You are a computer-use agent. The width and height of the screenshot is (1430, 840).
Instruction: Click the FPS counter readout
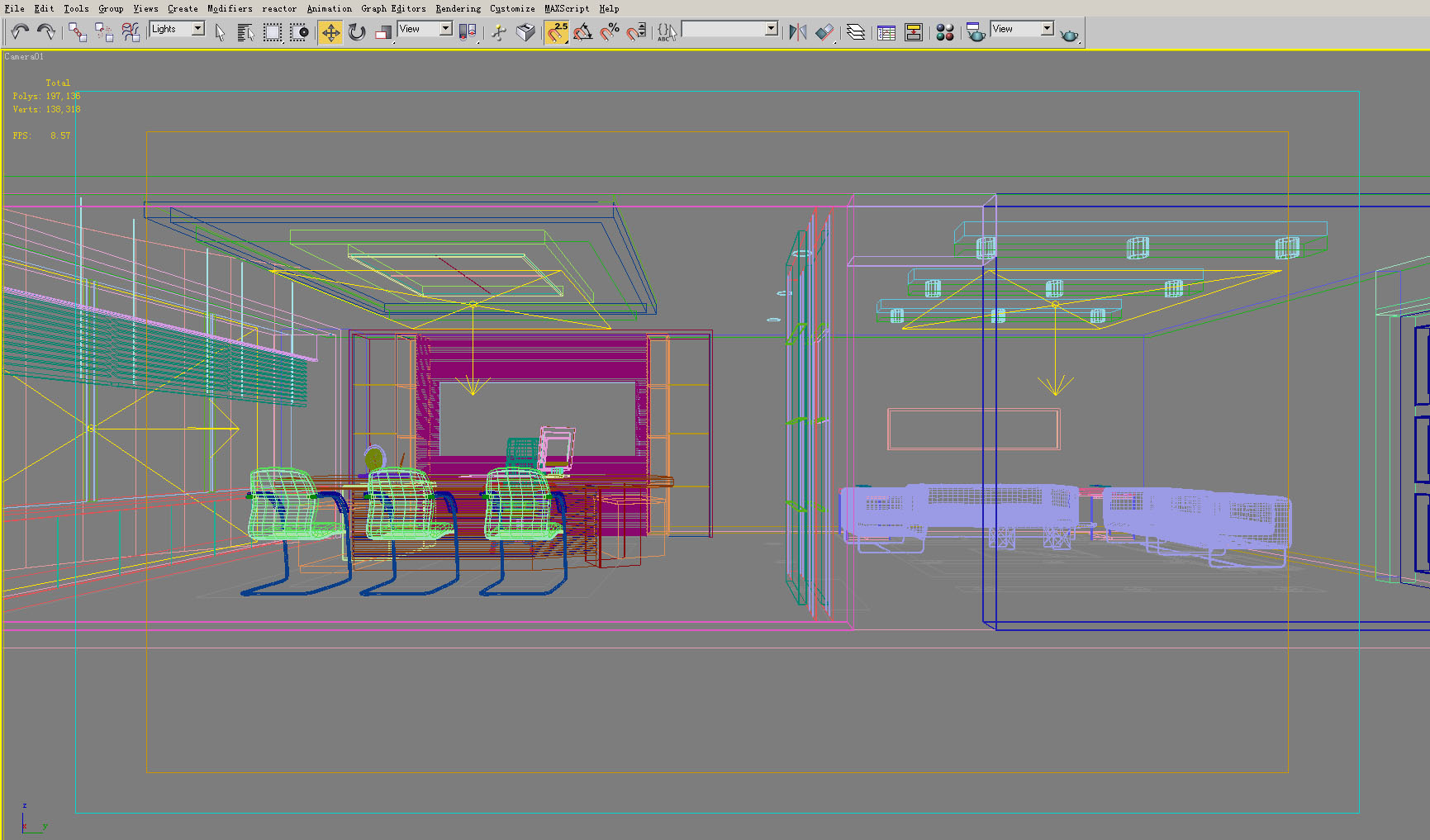coord(41,135)
